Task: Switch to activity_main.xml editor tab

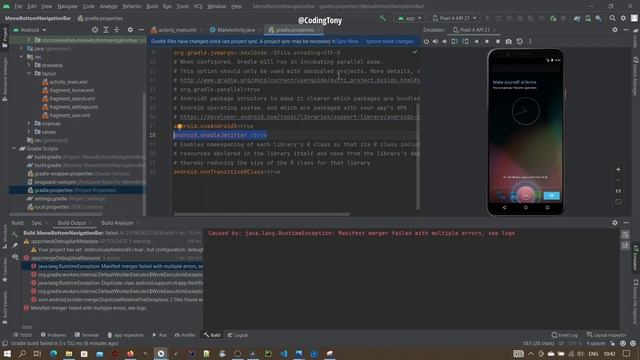Action: [176, 30]
